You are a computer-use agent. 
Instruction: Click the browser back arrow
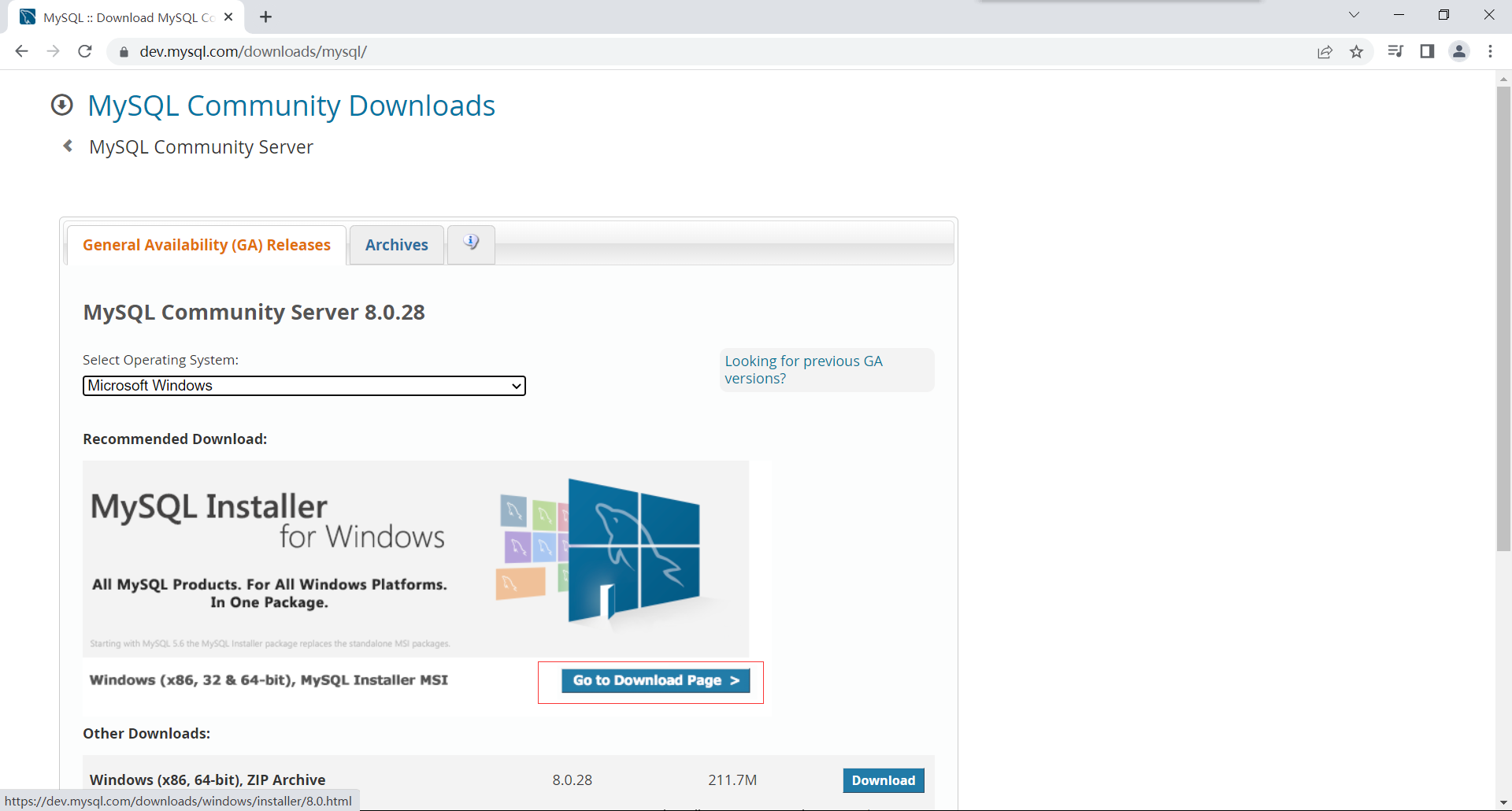click(21, 51)
